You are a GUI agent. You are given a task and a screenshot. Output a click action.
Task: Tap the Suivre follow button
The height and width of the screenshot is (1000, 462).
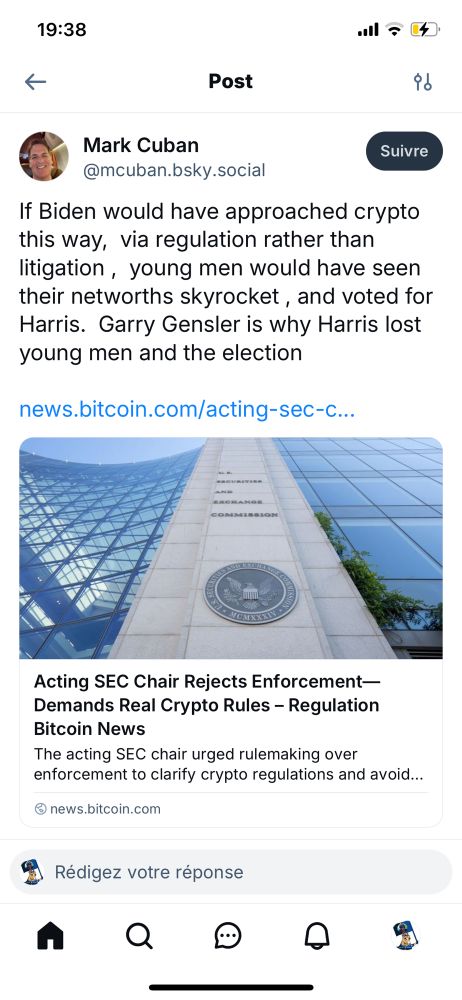(x=404, y=151)
